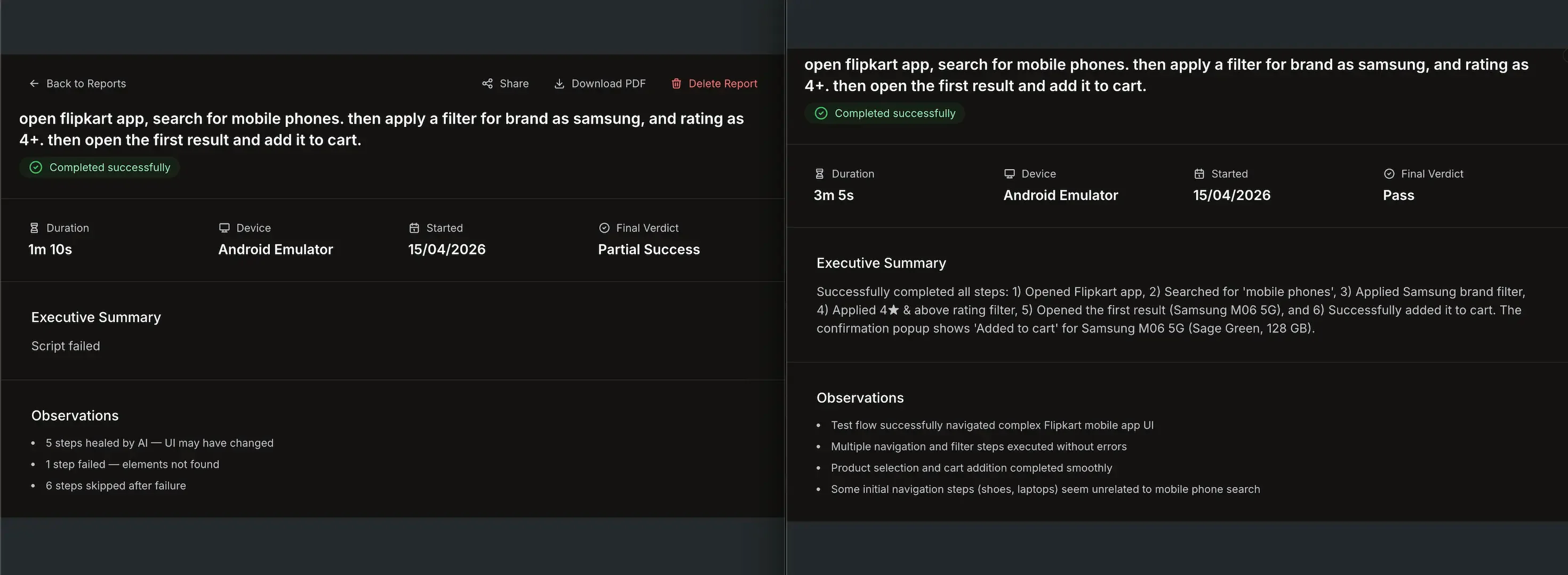
Task: Click Android Emulator in the Pass report
Action: click(x=1061, y=195)
